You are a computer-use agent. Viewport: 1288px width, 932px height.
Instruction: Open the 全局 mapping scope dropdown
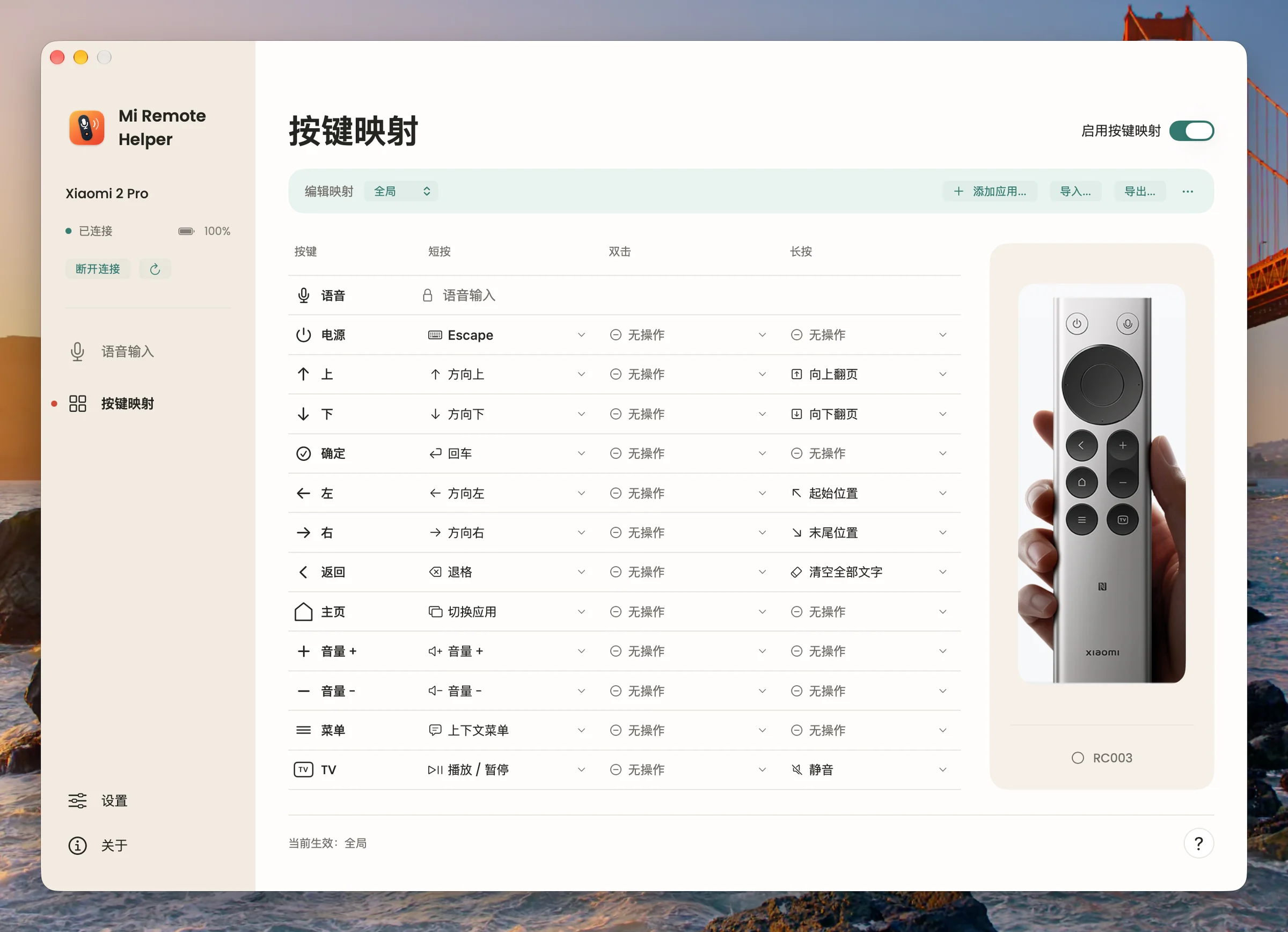401,192
